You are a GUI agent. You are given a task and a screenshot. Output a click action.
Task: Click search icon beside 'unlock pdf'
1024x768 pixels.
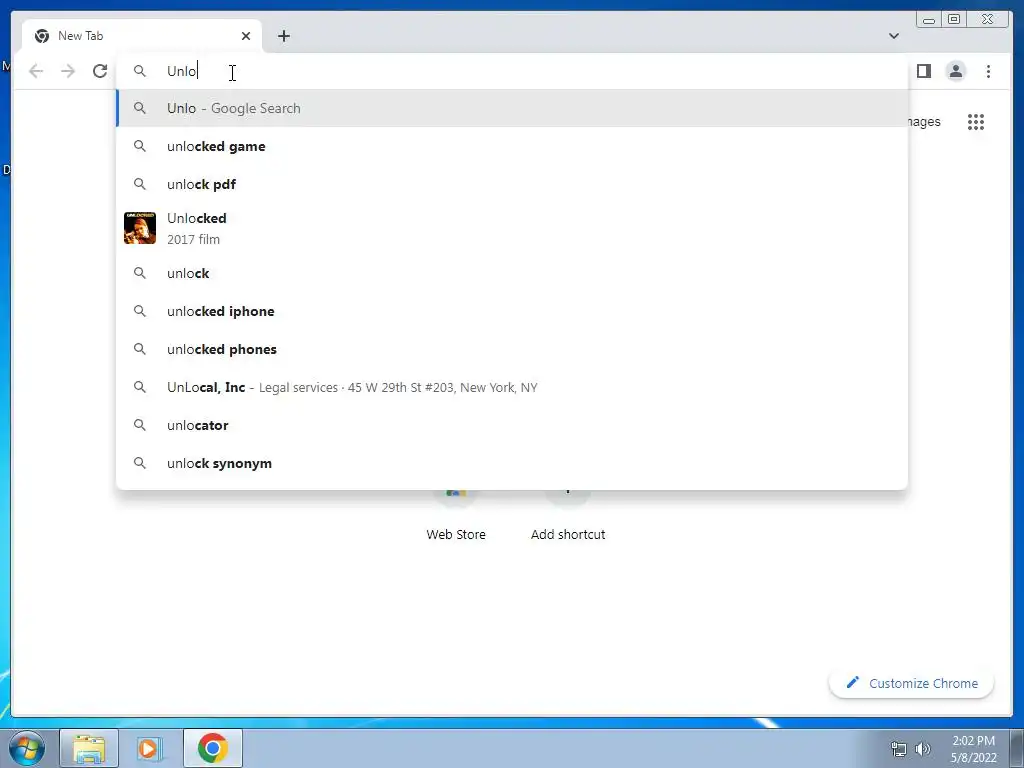(140, 184)
